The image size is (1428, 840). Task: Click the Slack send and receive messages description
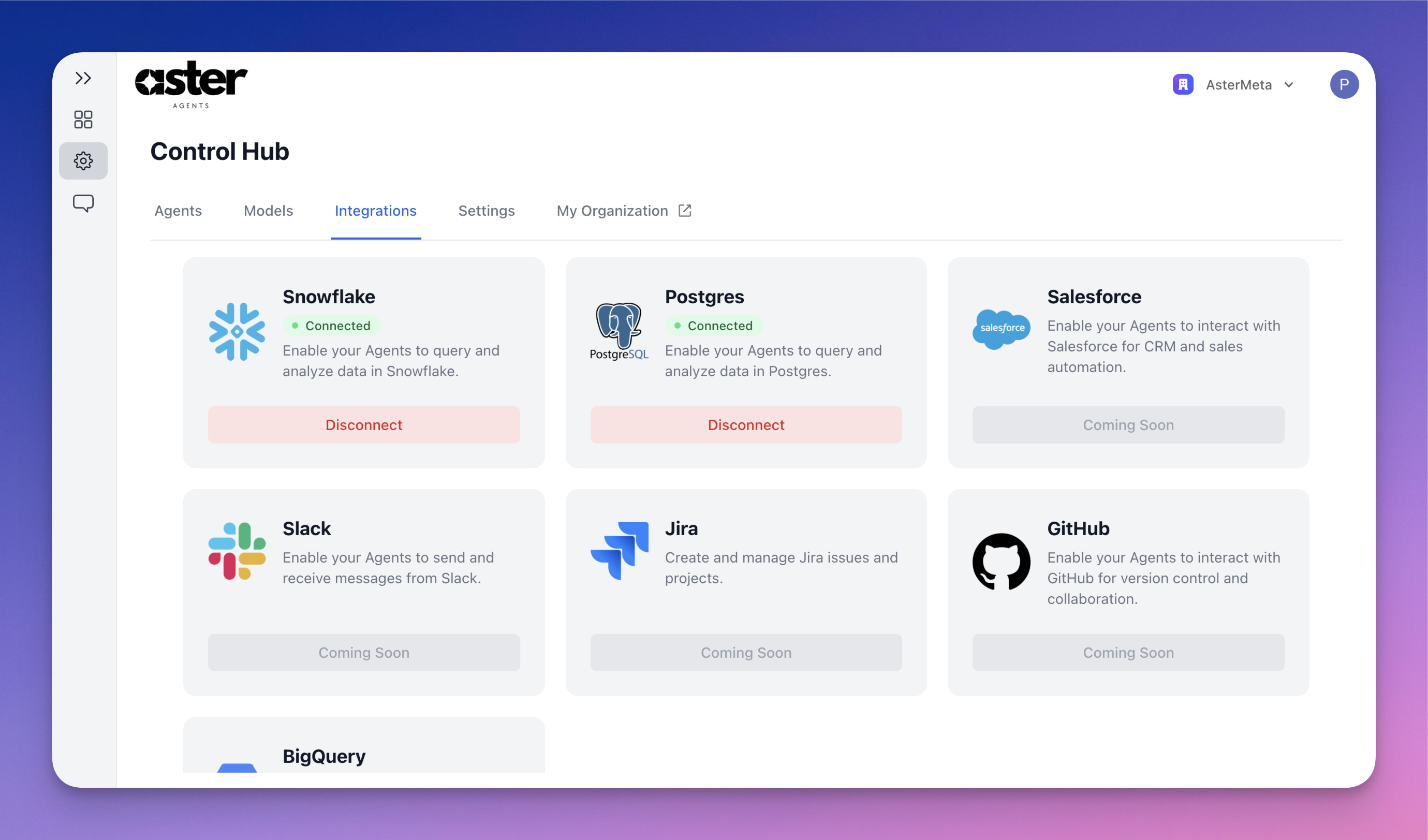pyautogui.click(x=388, y=568)
